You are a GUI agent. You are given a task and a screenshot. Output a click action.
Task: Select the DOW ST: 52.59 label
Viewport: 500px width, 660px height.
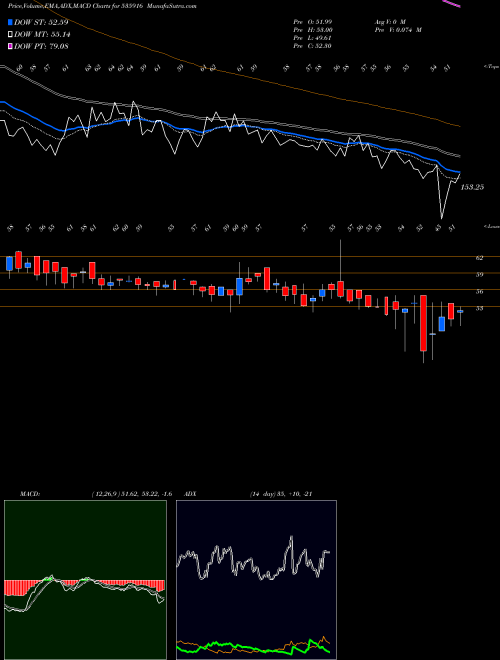coord(41,22)
